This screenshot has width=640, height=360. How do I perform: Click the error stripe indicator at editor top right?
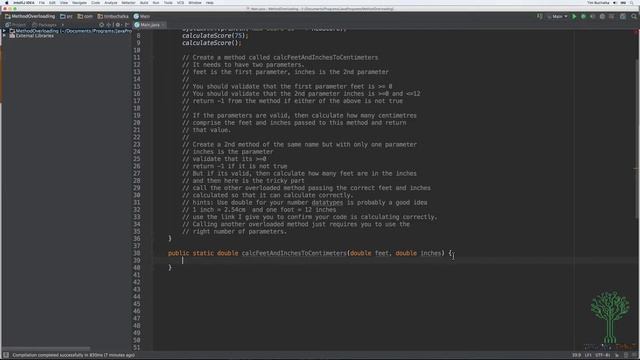pyautogui.click(x=637, y=32)
